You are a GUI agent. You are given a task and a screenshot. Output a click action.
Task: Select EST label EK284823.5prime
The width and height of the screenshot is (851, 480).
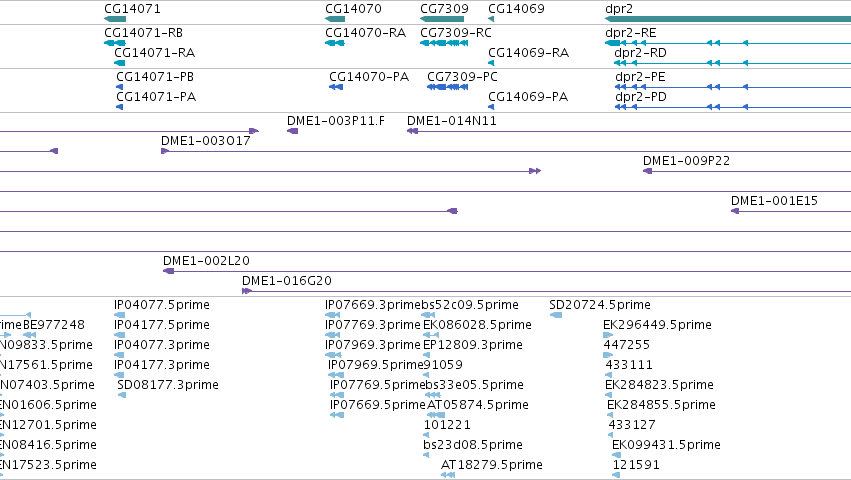tap(659, 385)
